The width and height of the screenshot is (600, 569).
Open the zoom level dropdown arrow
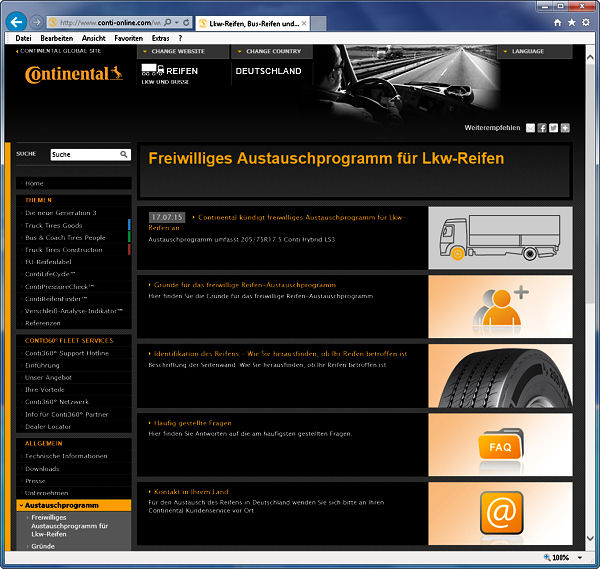[x=580, y=558]
